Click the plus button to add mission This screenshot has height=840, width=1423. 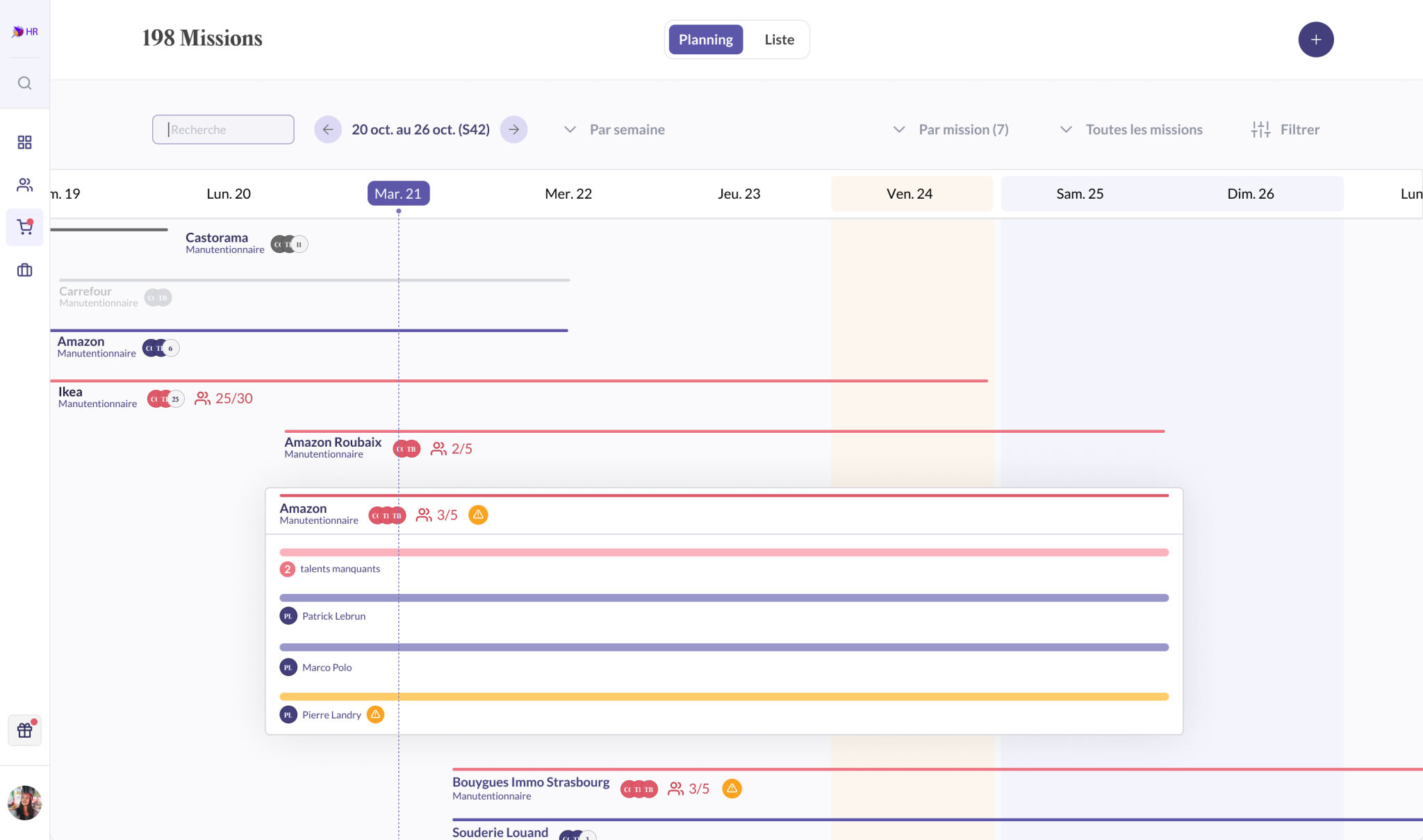1315,40
